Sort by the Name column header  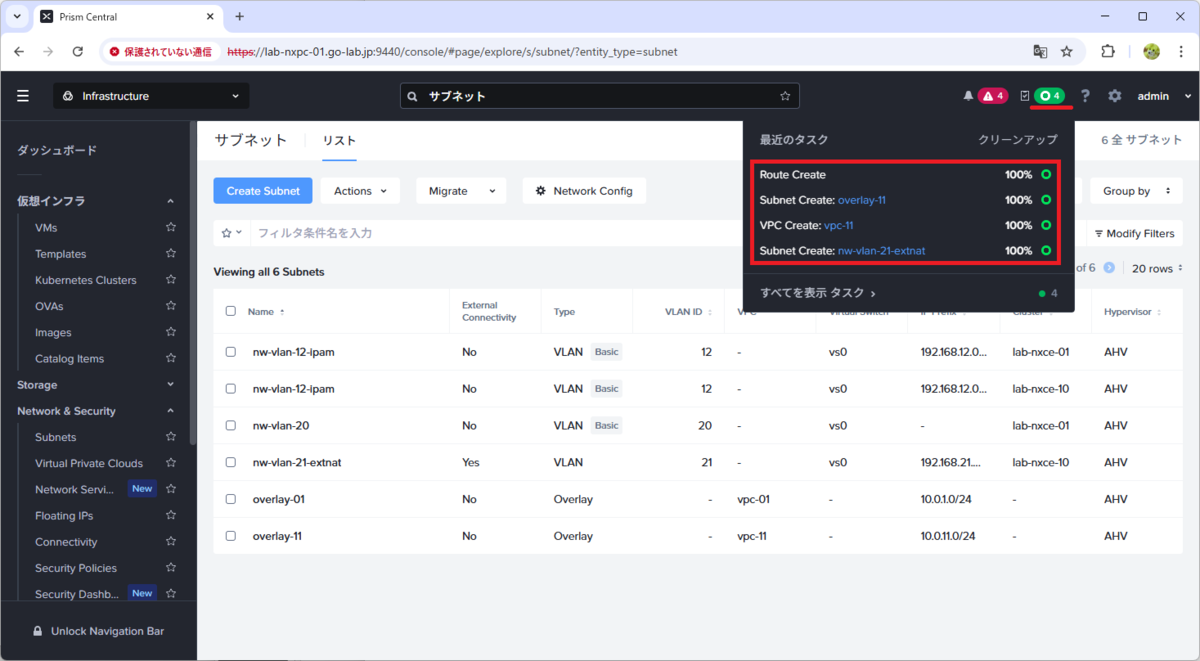(266, 311)
